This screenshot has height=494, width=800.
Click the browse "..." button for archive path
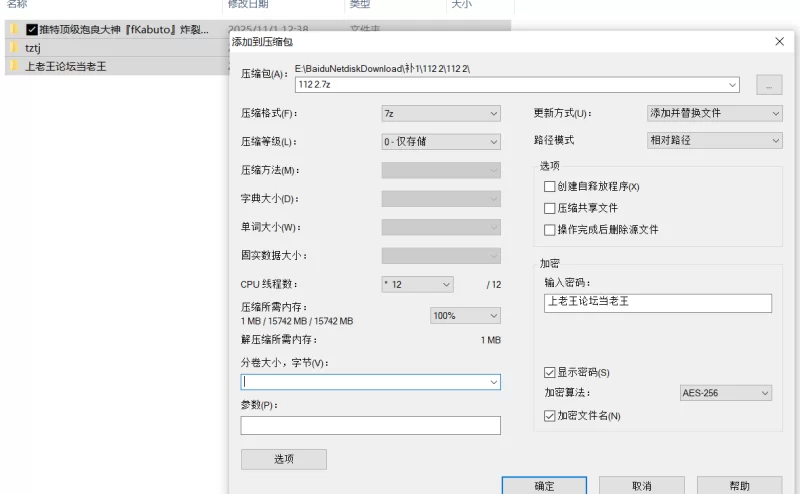click(768, 85)
